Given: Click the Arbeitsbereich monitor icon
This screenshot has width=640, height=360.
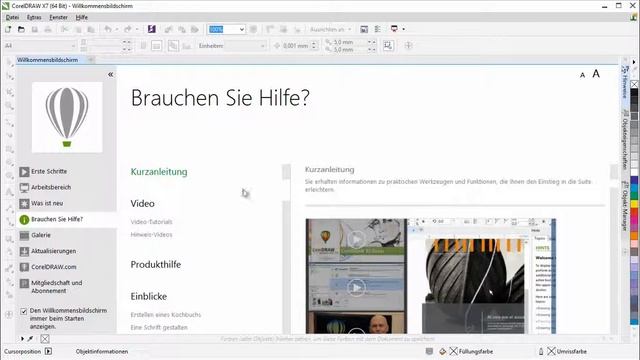Looking at the screenshot, I should [x=24, y=187].
